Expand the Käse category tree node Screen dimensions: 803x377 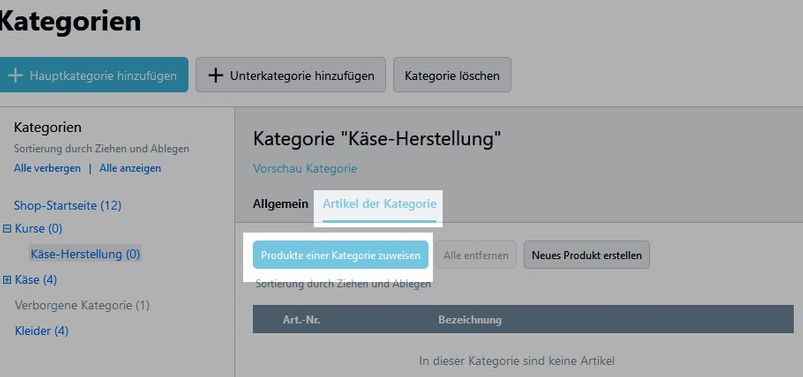(x=7, y=280)
